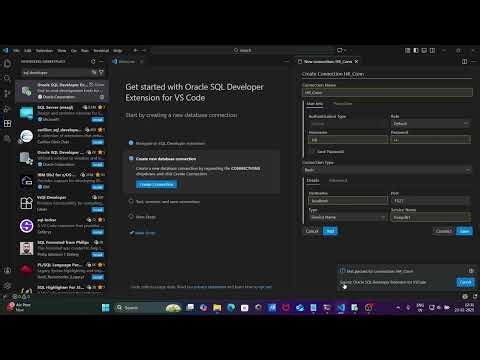Switch to the Details tab
480x360 pixels.
[x=313, y=180]
